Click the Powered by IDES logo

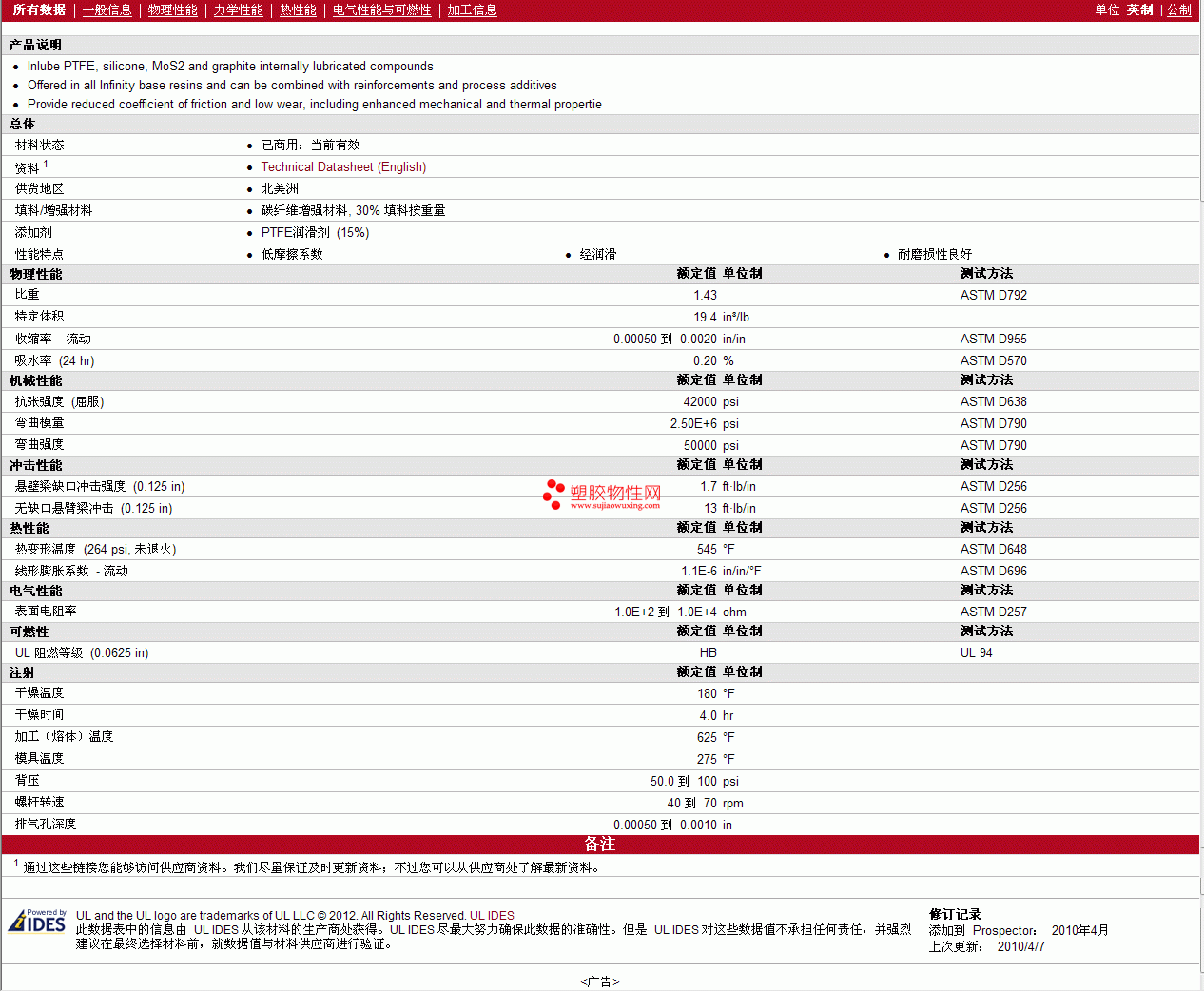point(37,922)
